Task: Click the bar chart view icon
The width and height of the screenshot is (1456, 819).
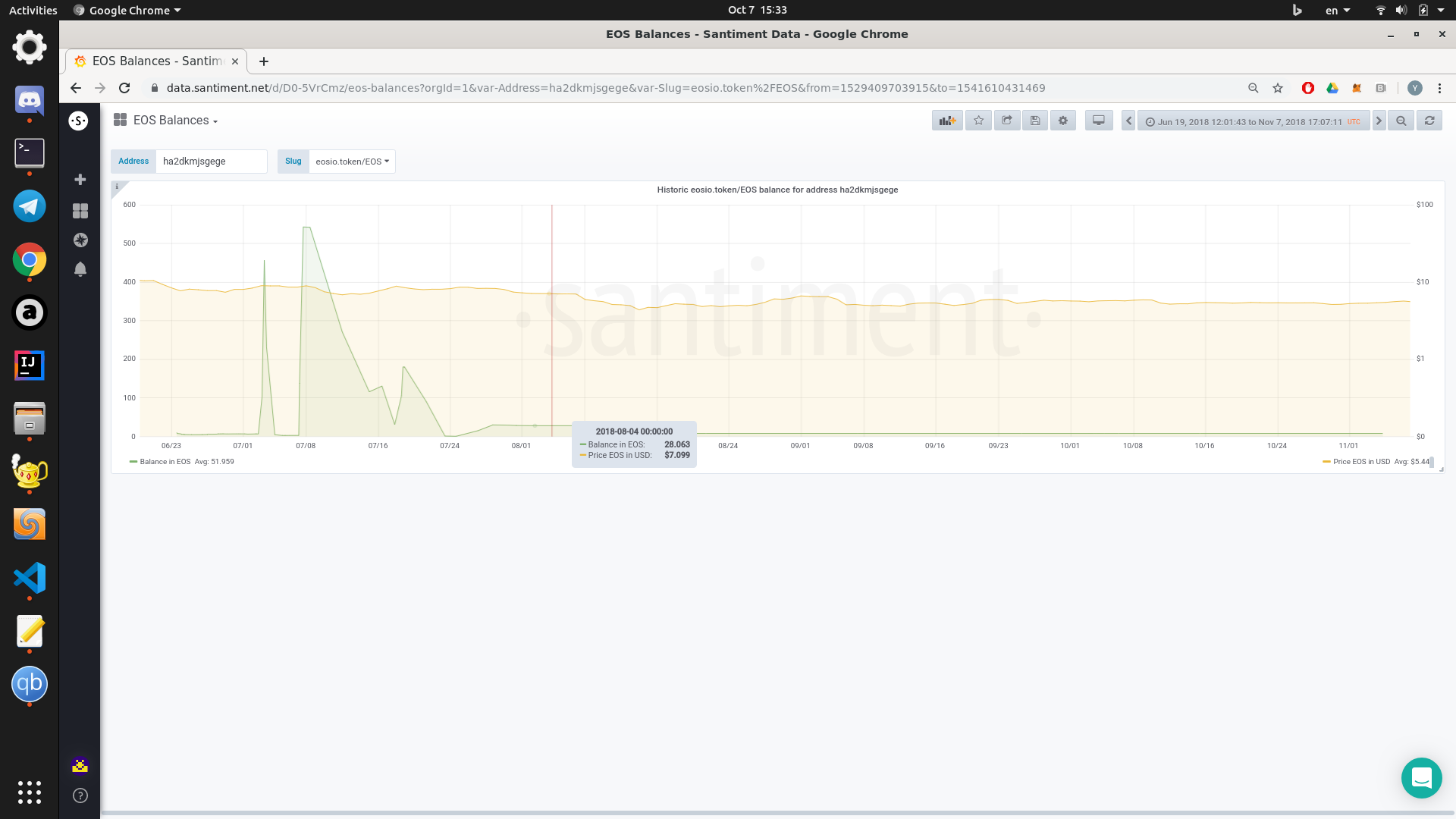Action: click(x=947, y=120)
